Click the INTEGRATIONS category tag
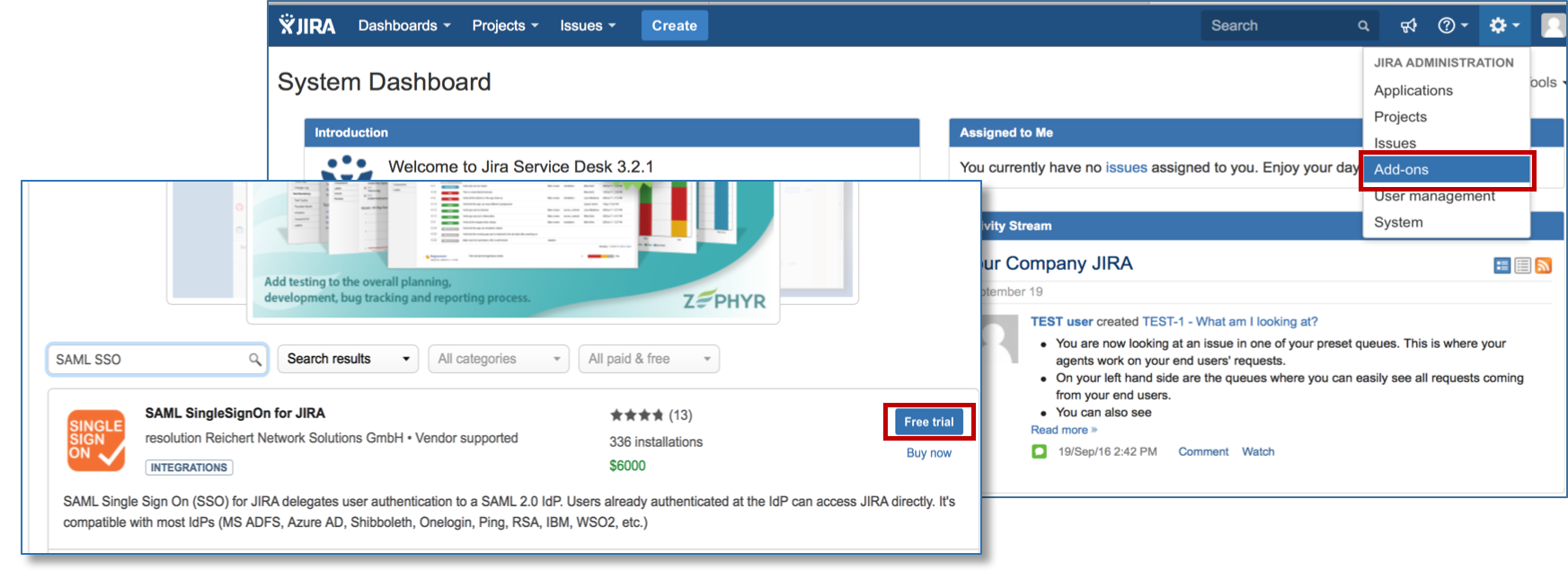The image size is (1568, 571). click(189, 468)
